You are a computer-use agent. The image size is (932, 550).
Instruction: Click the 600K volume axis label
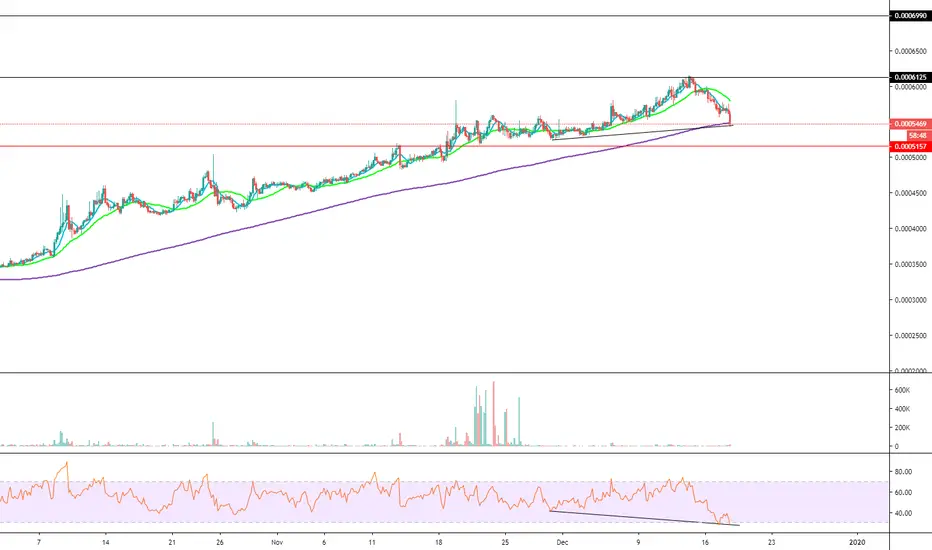tap(902, 390)
